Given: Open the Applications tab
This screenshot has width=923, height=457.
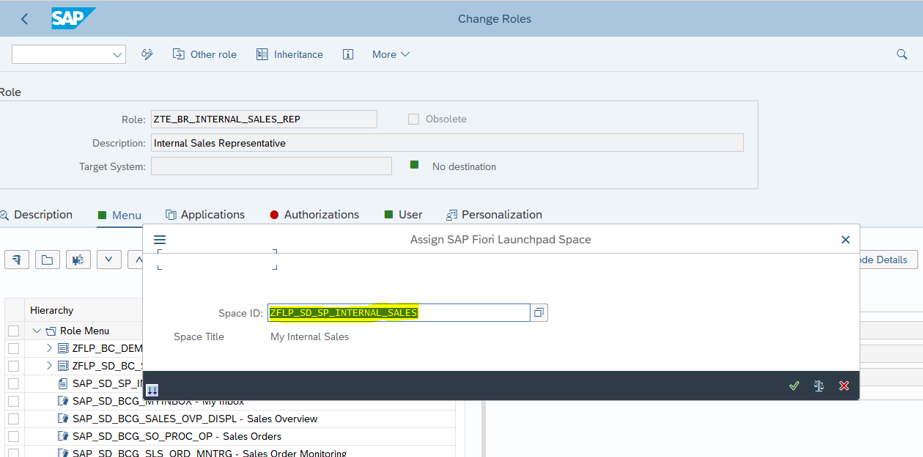Looking at the screenshot, I should [x=205, y=215].
